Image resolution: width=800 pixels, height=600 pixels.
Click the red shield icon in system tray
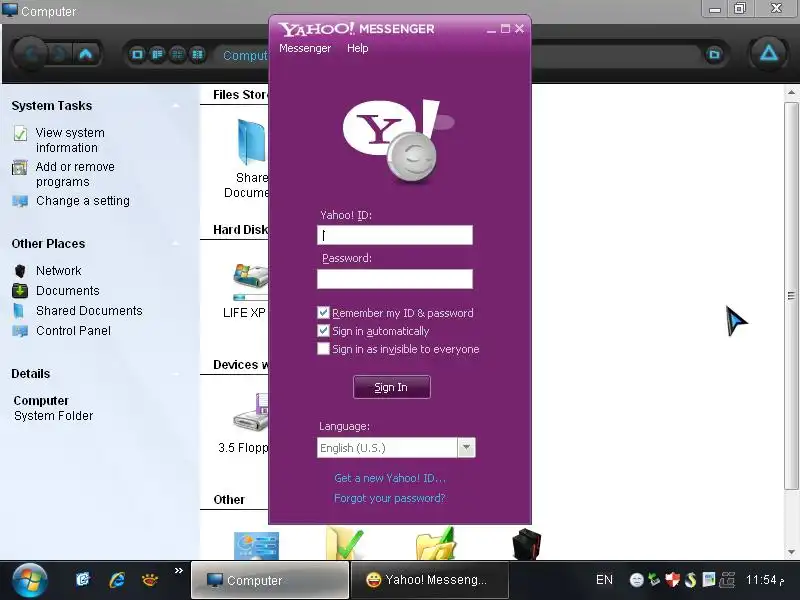tap(672, 580)
